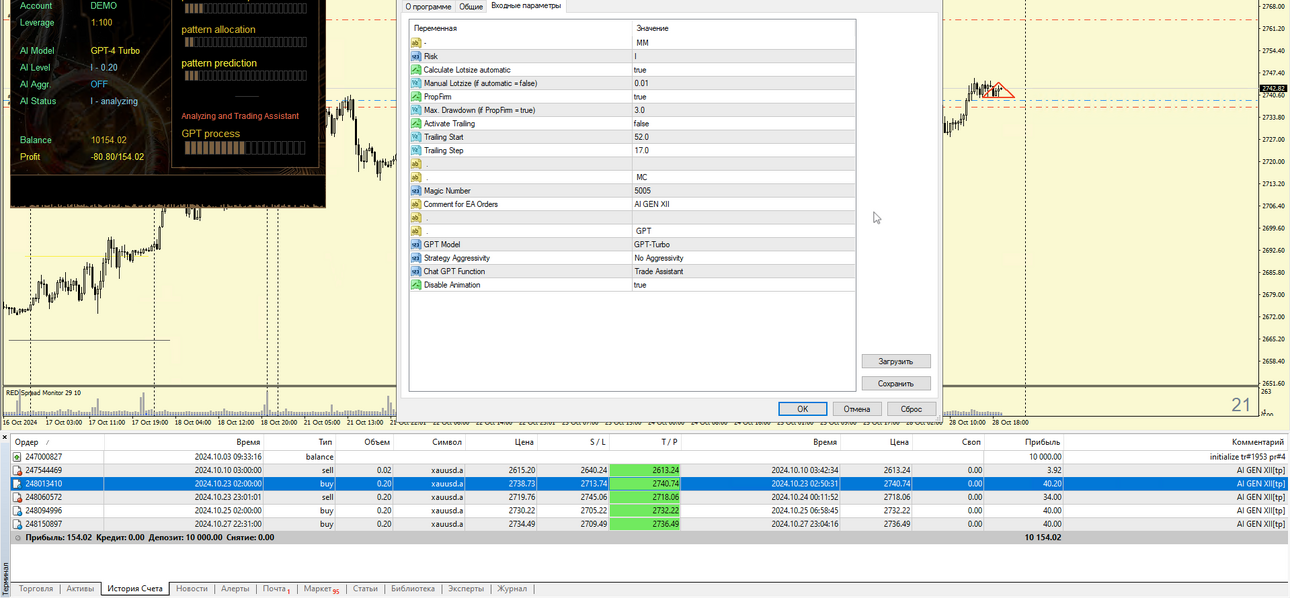Click the string icon in the MM row
The image size is (1290, 598).
click(416, 43)
